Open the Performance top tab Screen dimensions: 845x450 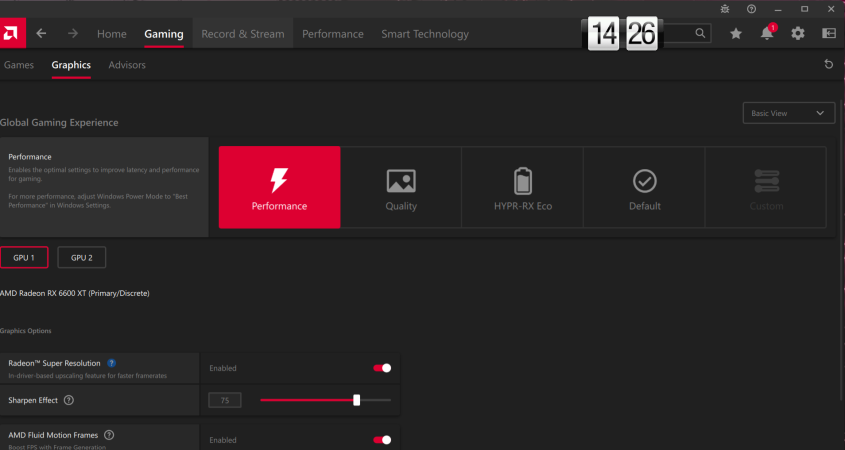coord(333,33)
